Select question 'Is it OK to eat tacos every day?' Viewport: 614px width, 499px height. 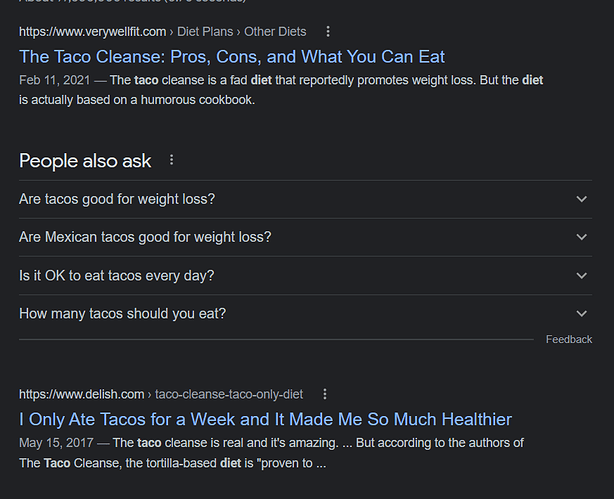[305, 276]
